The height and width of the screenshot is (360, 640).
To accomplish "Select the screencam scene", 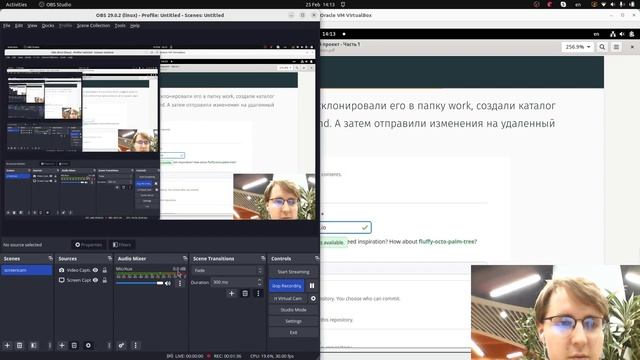I will click(27, 270).
